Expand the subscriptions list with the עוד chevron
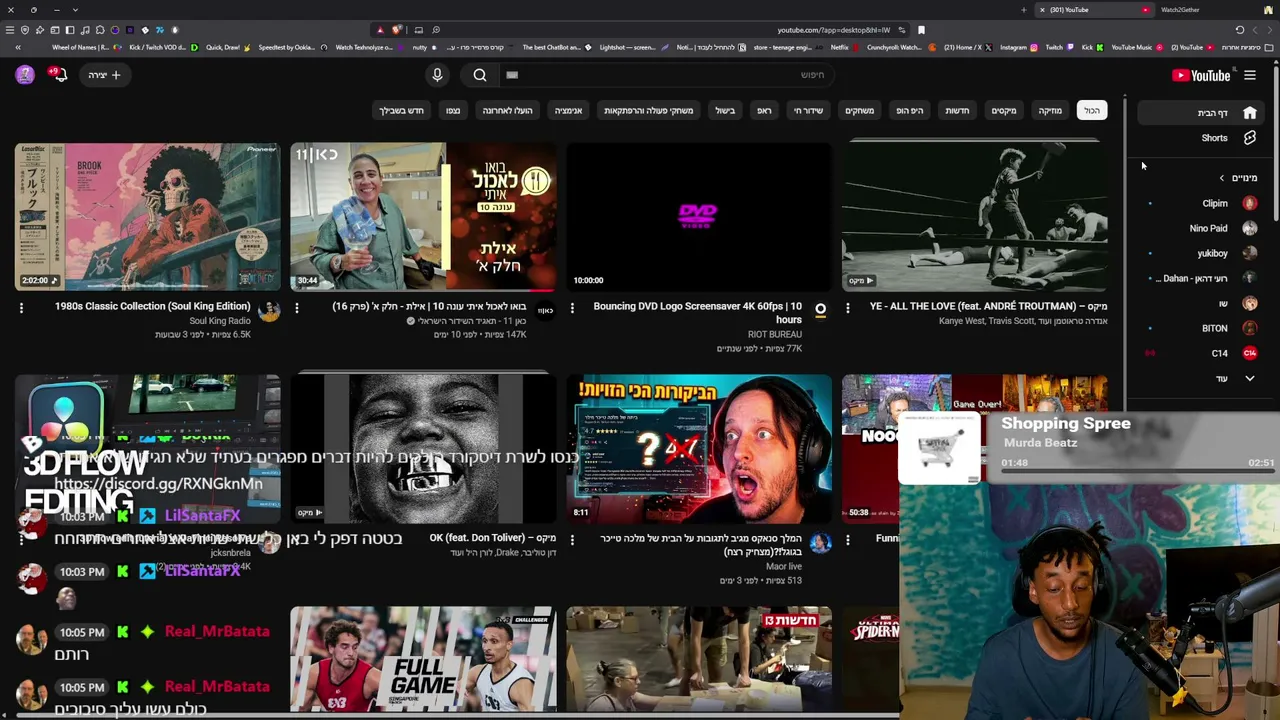Screen dimensions: 1280x720 [x=1249, y=378]
